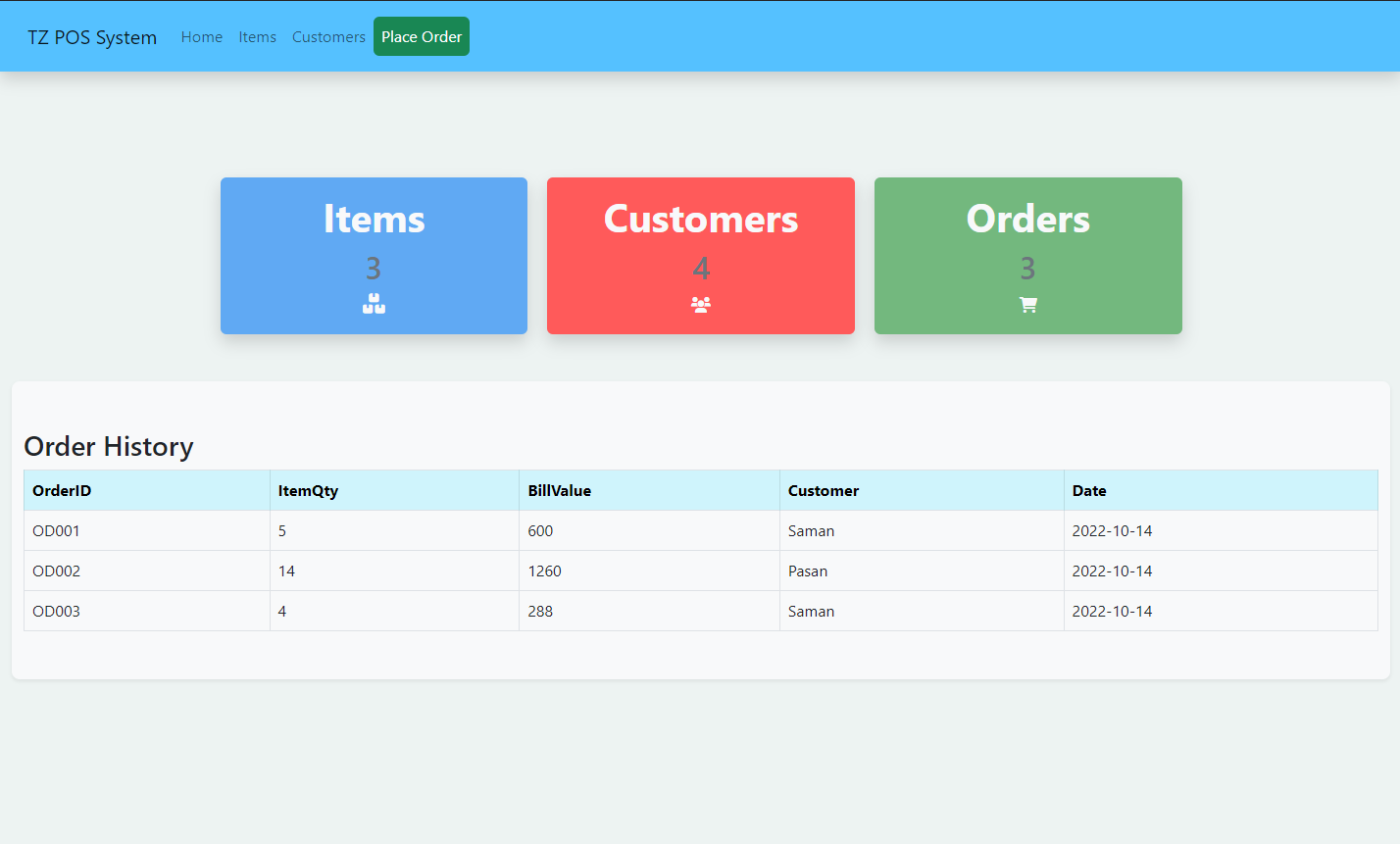Click the TZ POS System brand link
Image resolution: width=1400 pixels, height=844 pixels.
(91, 37)
